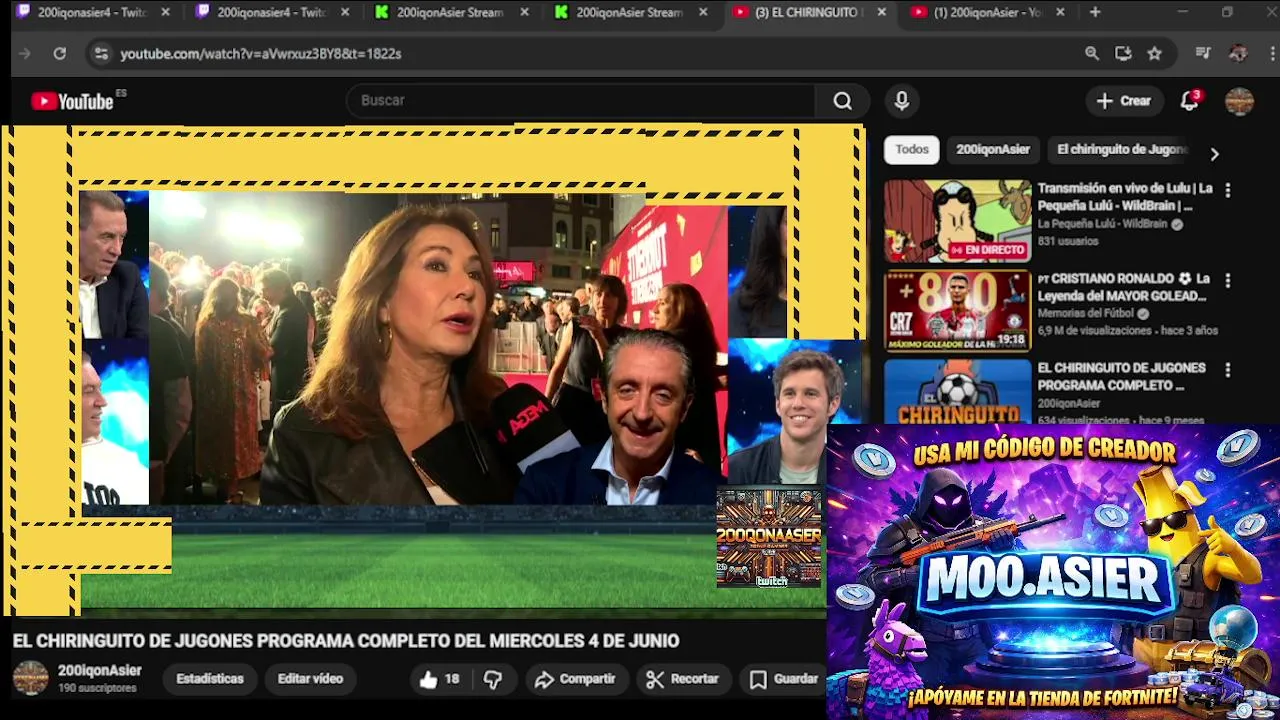Bookmark this page with the star icon
Image resolution: width=1280 pixels, height=720 pixels.
(x=1154, y=54)
